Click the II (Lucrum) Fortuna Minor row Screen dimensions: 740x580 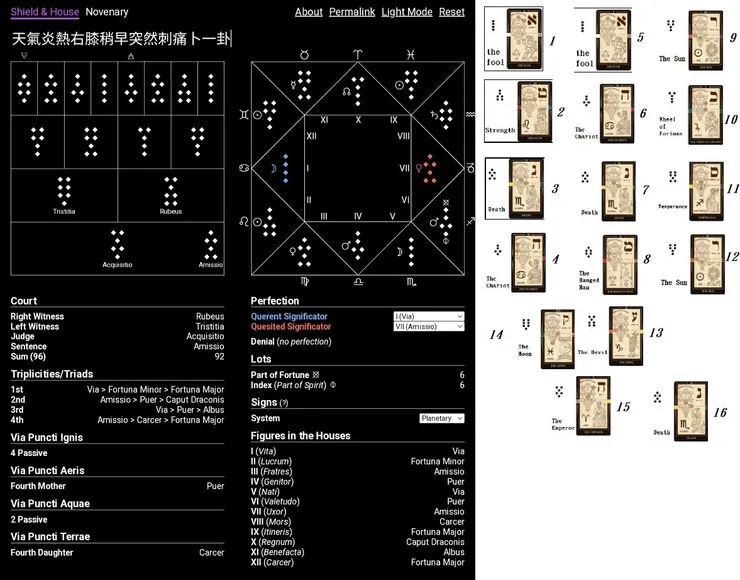point(358,462)
